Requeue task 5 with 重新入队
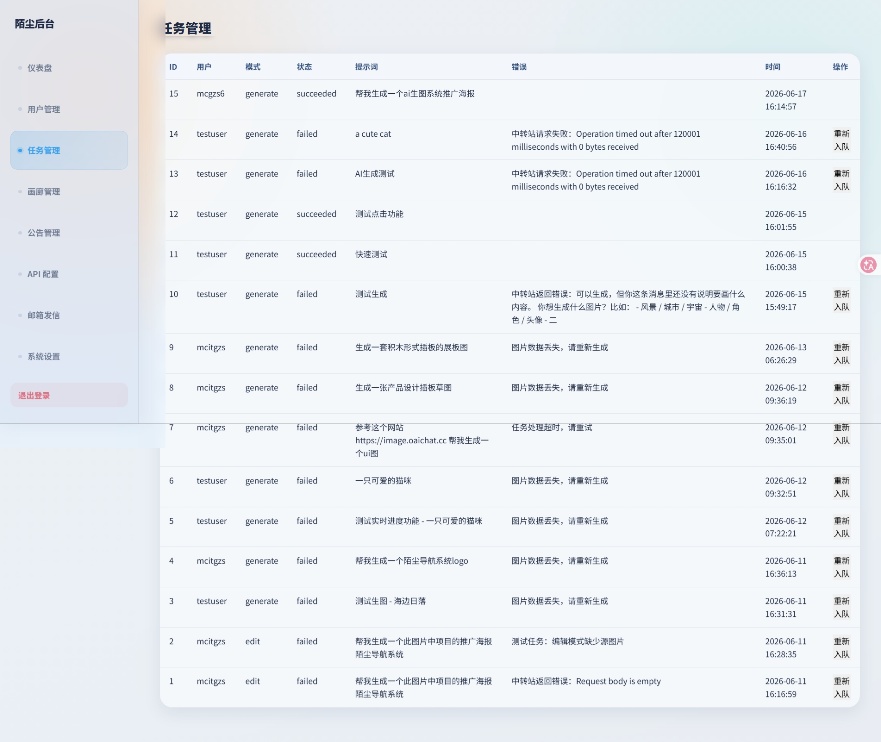Screen dimensions: 881x742 pos(841,527)
